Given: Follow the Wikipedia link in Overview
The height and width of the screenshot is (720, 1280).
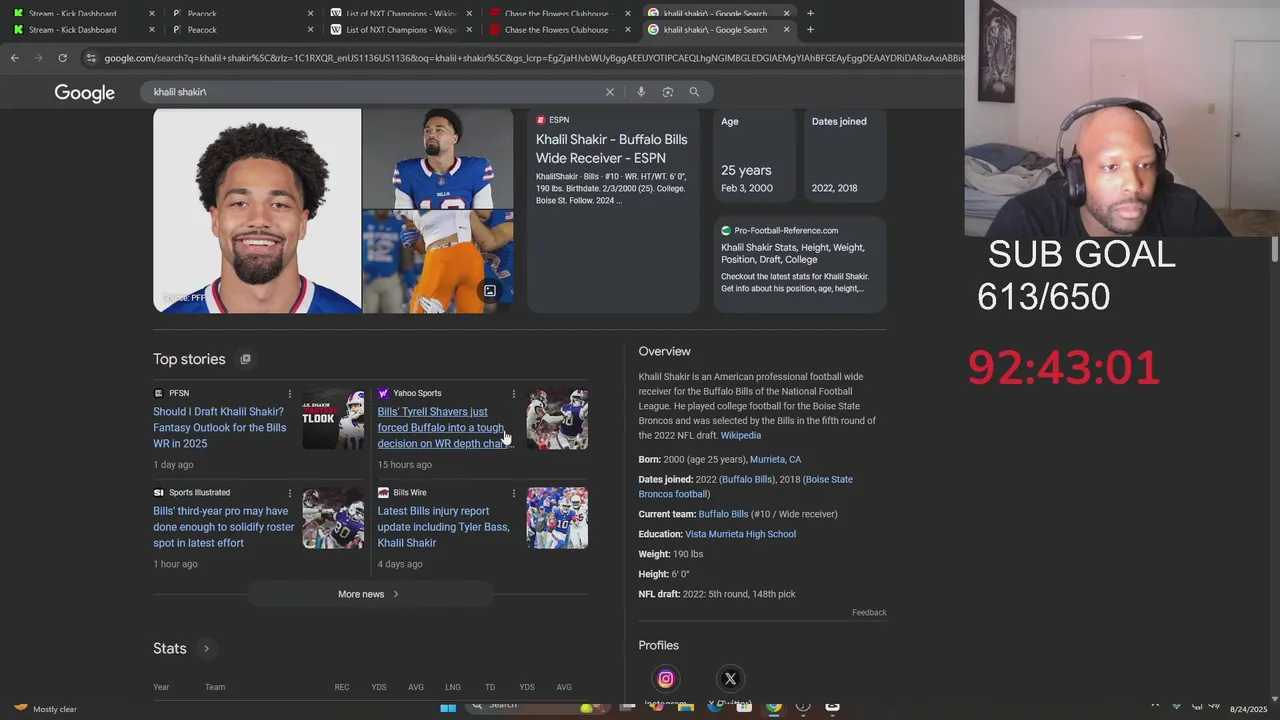Looking at the screenshot, I should click(741, 436).
